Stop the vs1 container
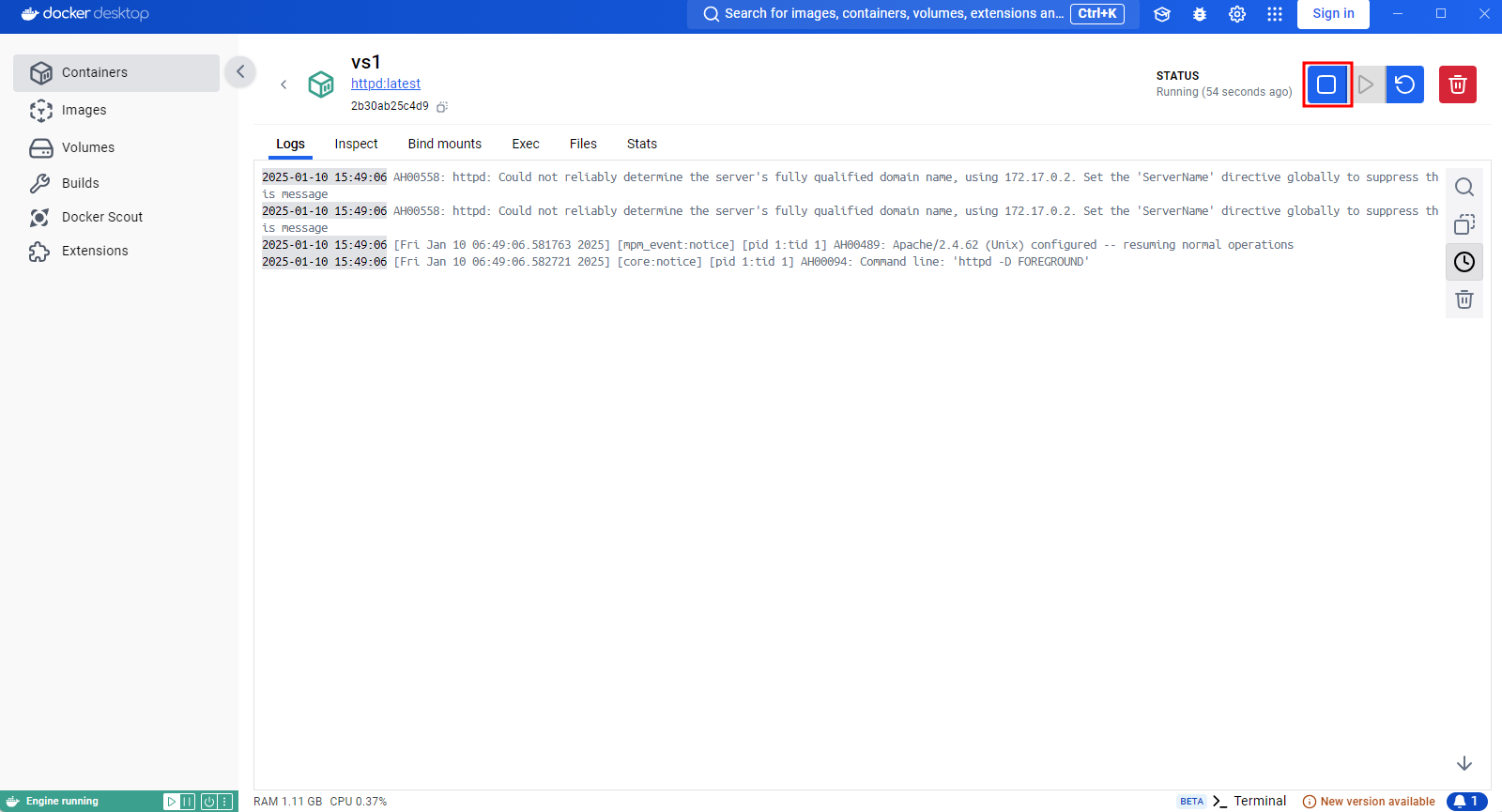Viewport: 1502px width, 812px height. tap(1326, 84)
